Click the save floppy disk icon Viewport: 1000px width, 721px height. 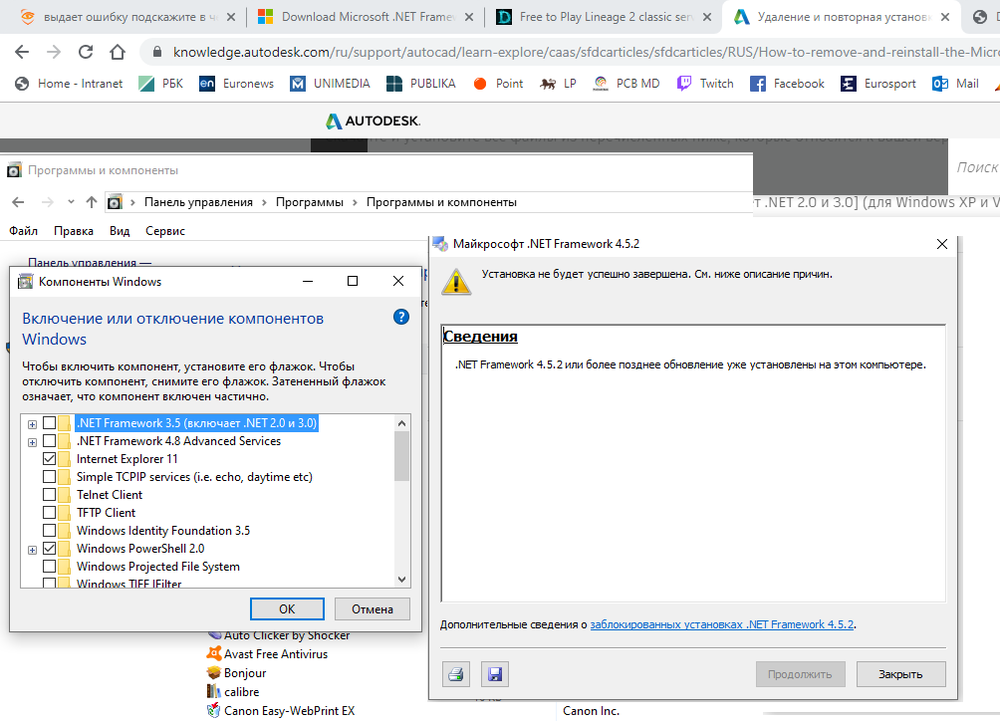click(x=494, y=674)
